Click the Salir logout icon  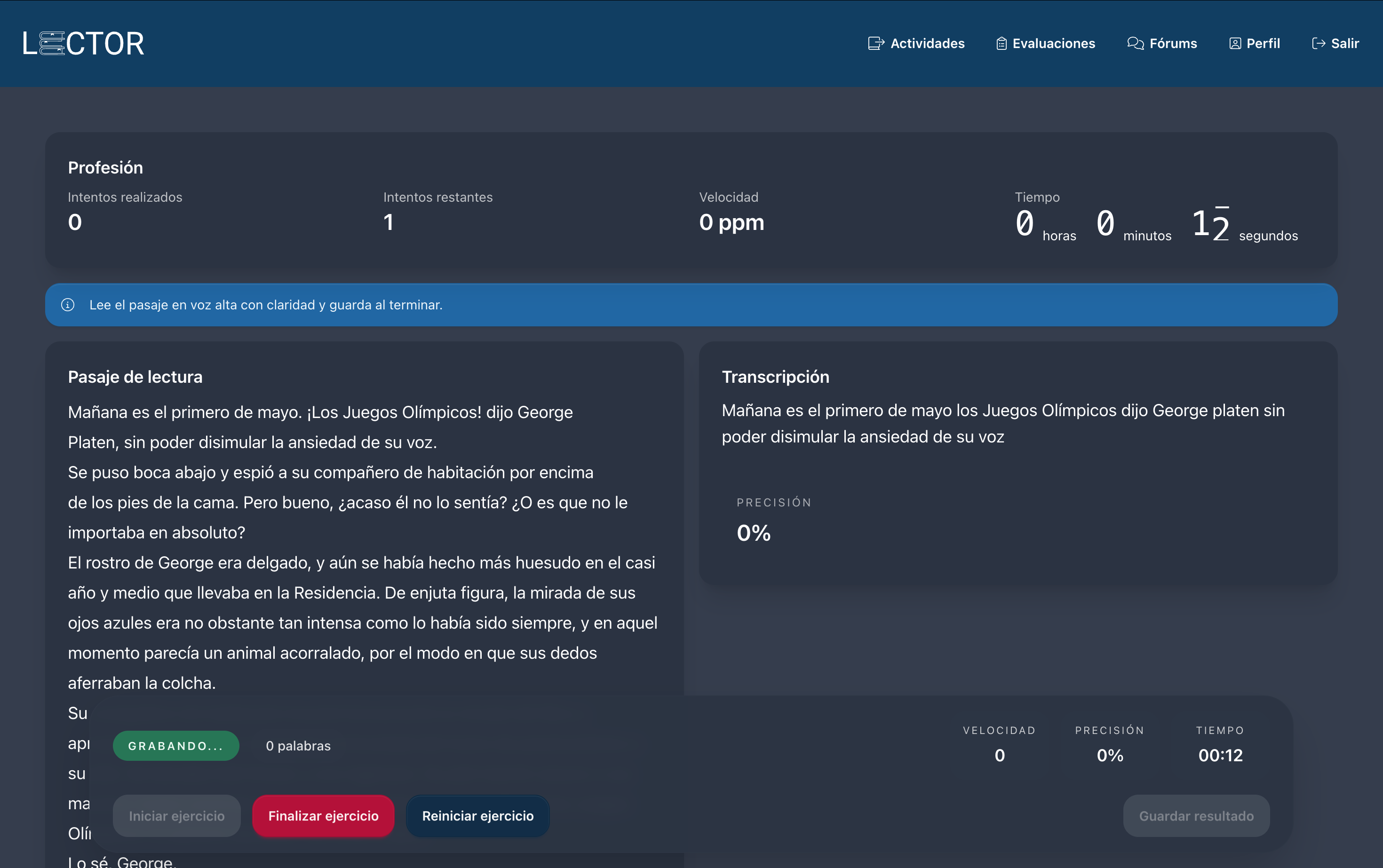[x=1319, y=44]
